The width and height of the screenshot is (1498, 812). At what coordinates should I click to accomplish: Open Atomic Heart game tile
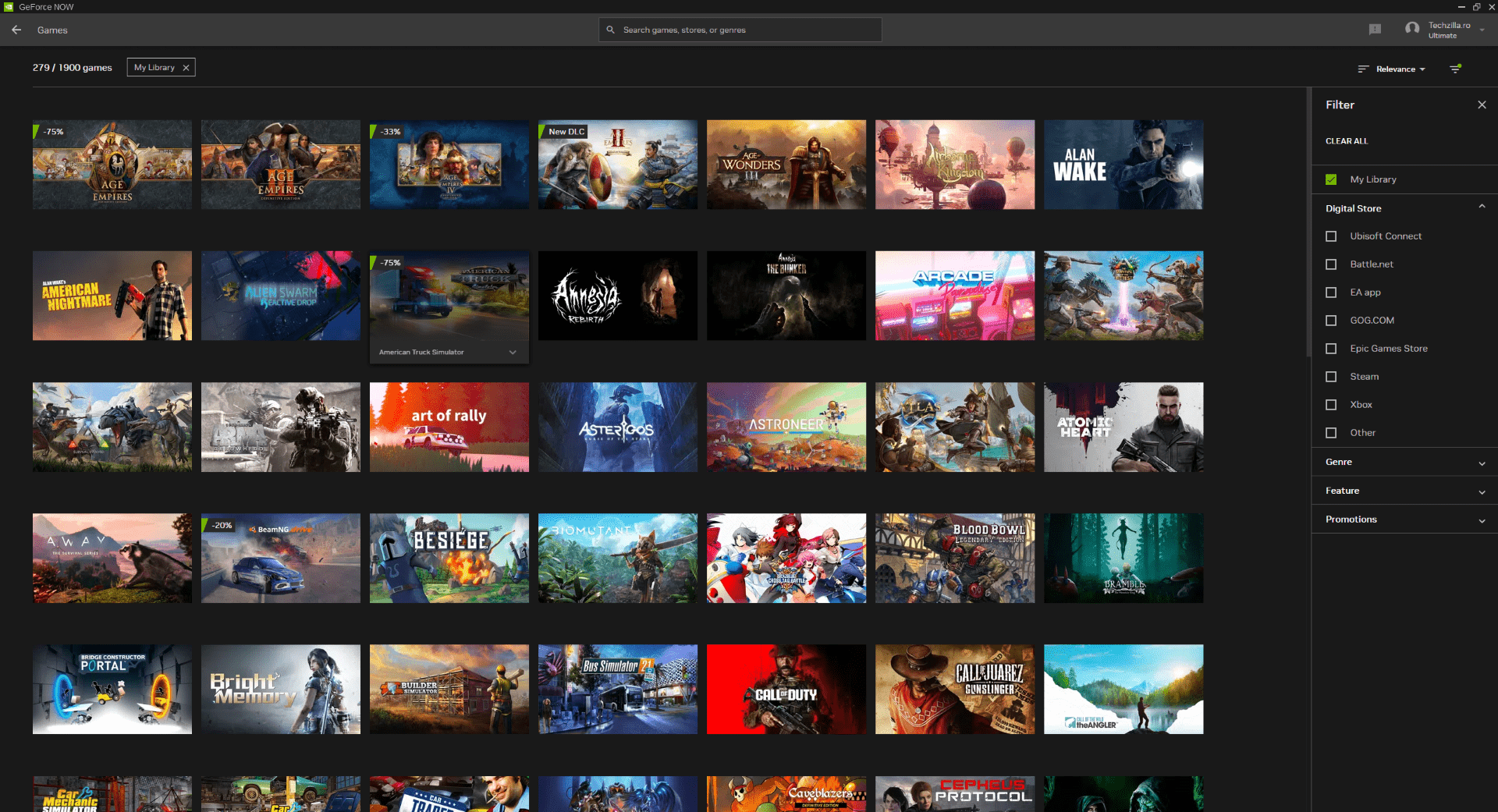pos(1123,427)
